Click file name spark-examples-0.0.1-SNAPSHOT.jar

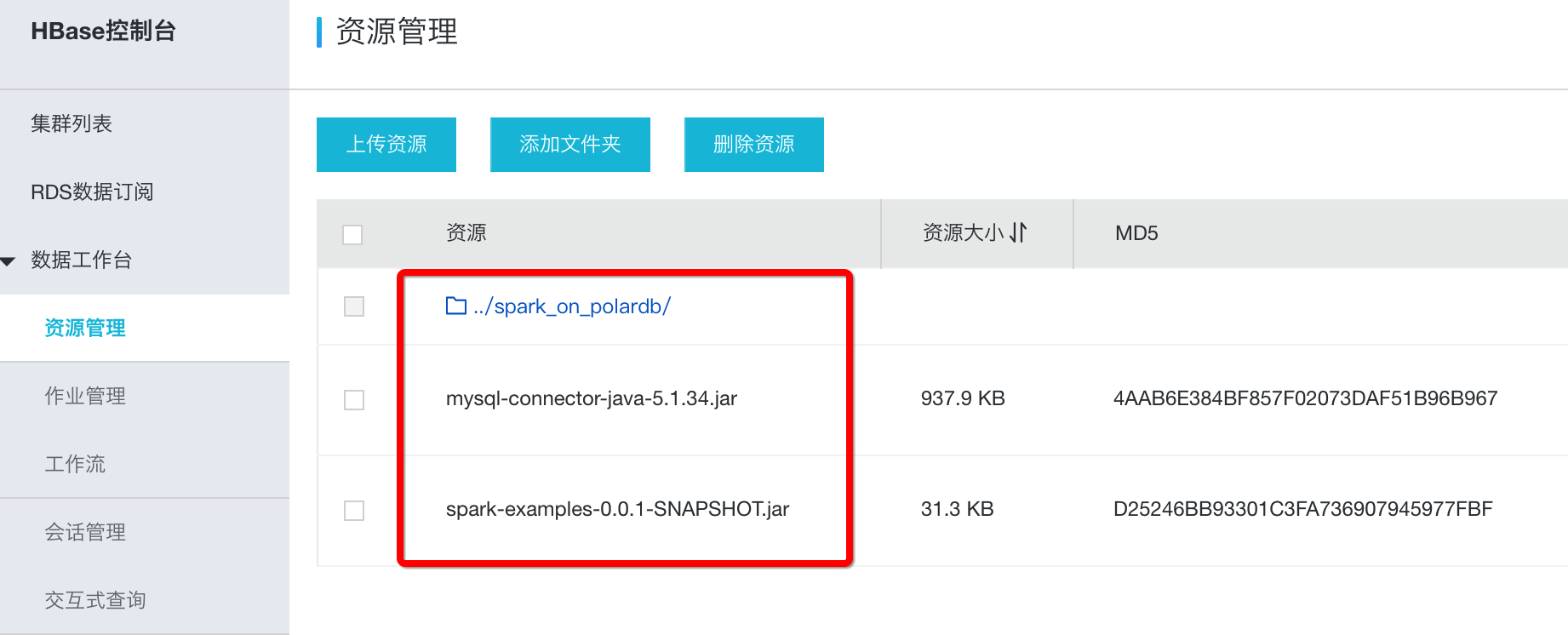coord(618,509)
